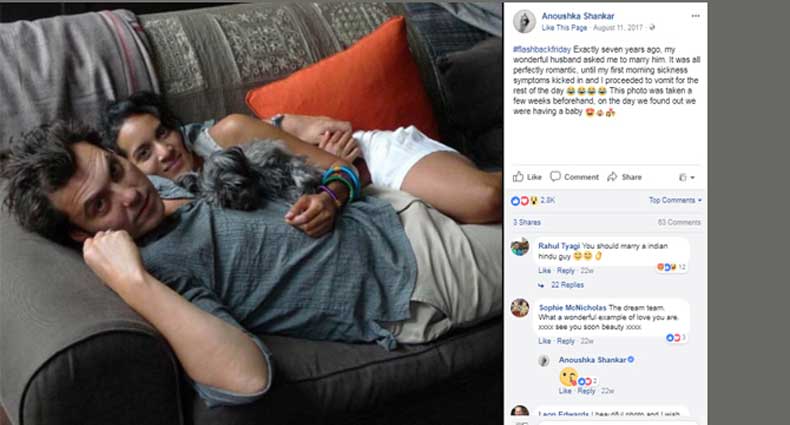This screenshot has width=790, height=425.
Task: Click the couch photo to view it
Action: (251, 214)
